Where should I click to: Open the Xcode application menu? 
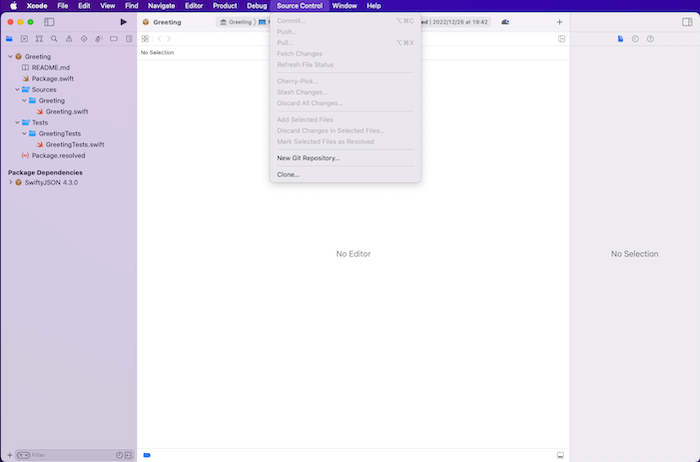[37, 6]
